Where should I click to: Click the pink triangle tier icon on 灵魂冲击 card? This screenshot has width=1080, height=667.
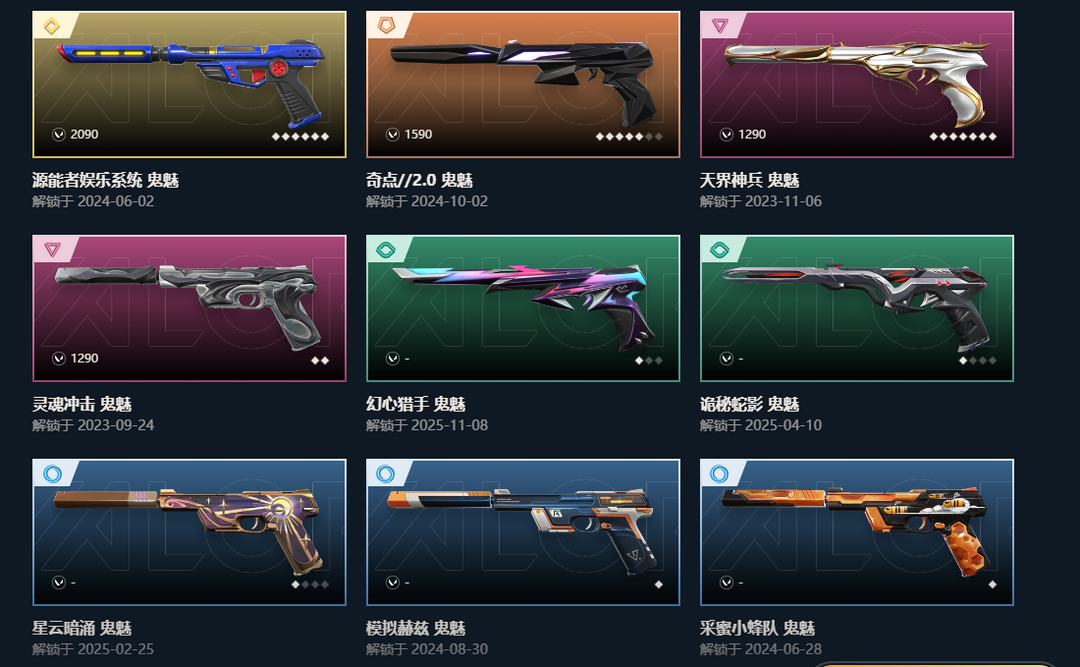pyautogui.click(x=52, y=249)
